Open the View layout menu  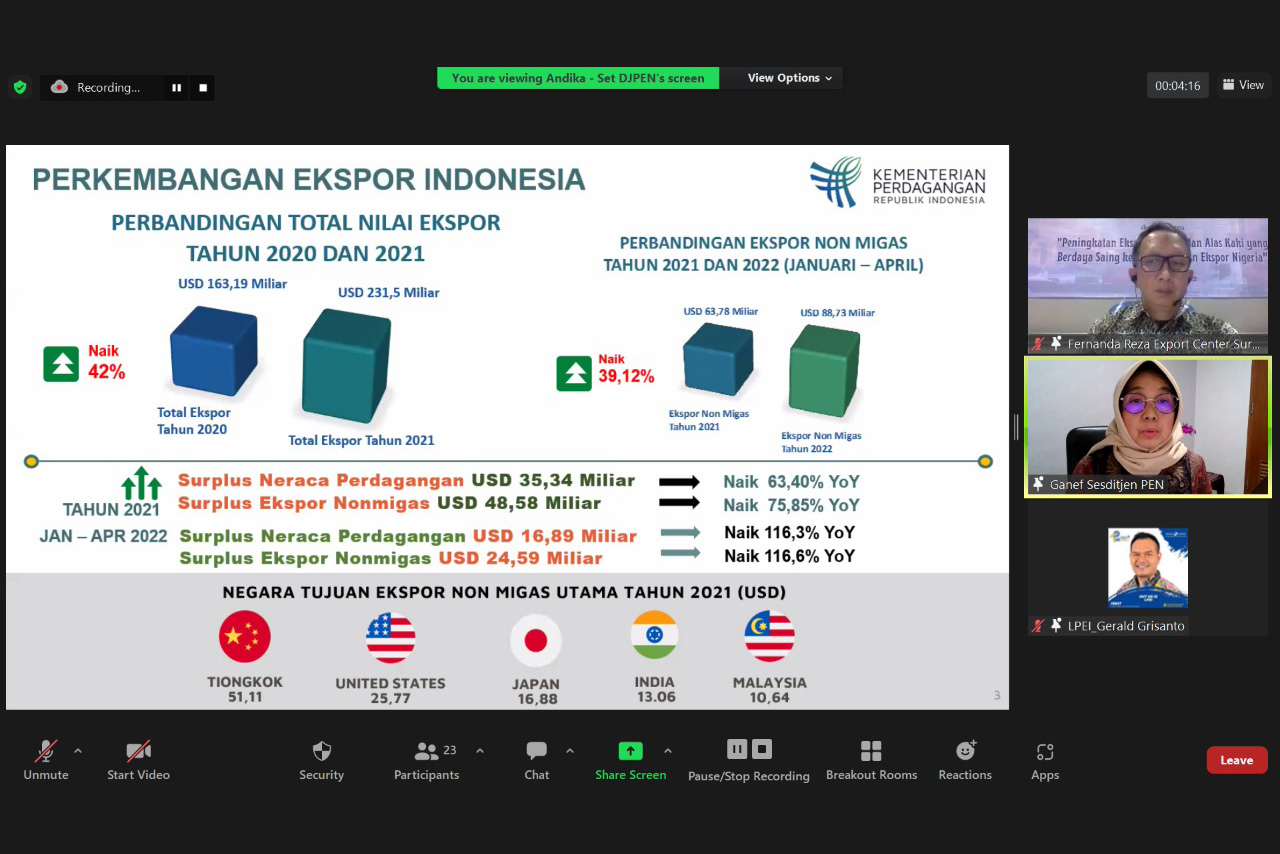[1243, 85]
